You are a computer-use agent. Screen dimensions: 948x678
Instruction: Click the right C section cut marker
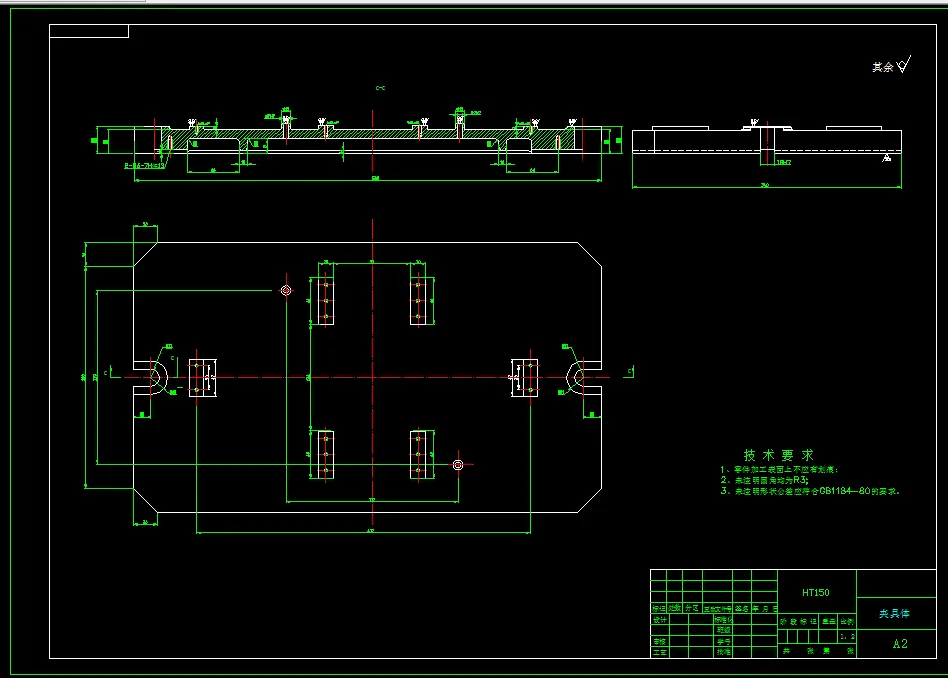(629, 371)
